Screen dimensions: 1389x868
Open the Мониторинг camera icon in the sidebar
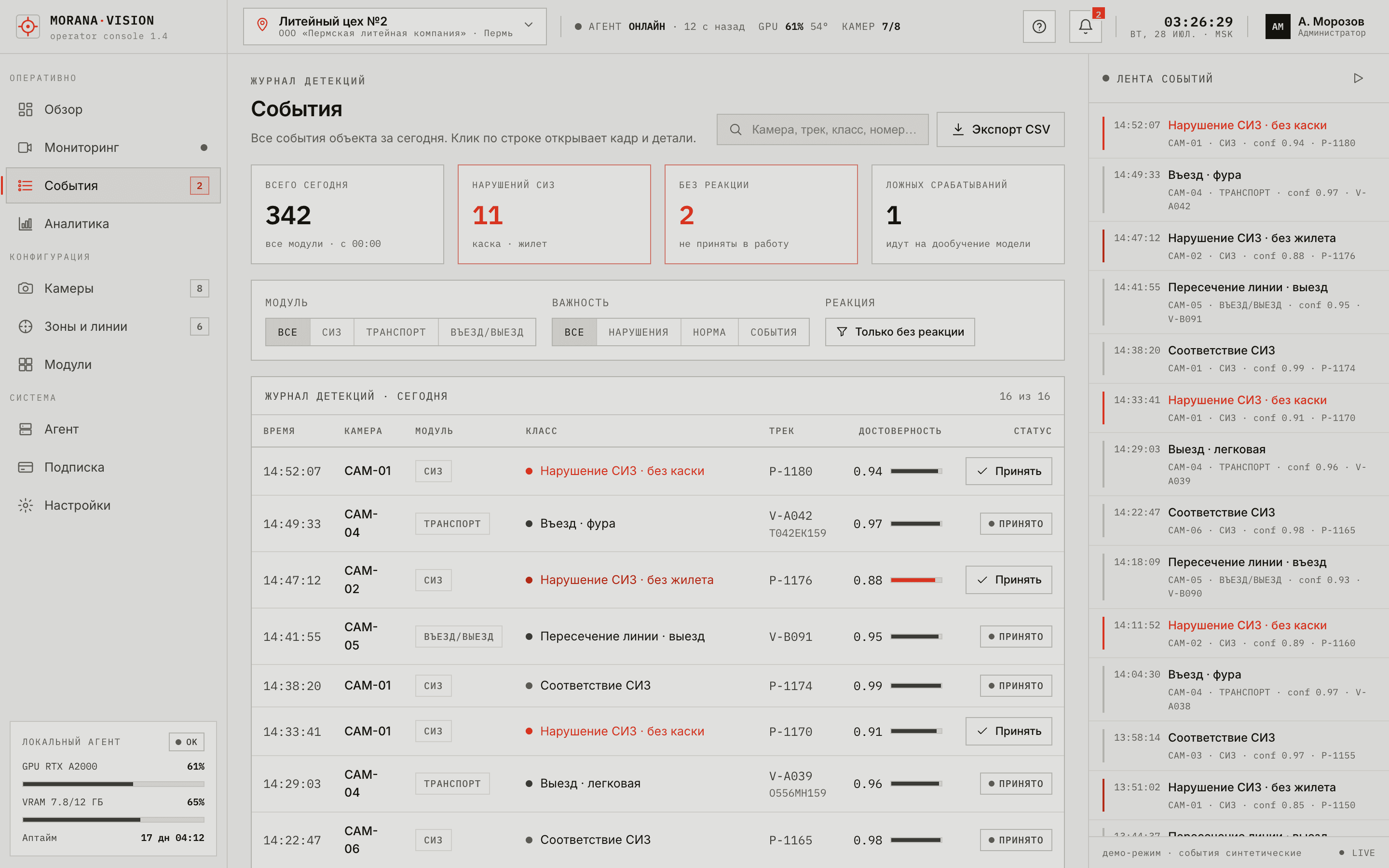coord(25,148)
